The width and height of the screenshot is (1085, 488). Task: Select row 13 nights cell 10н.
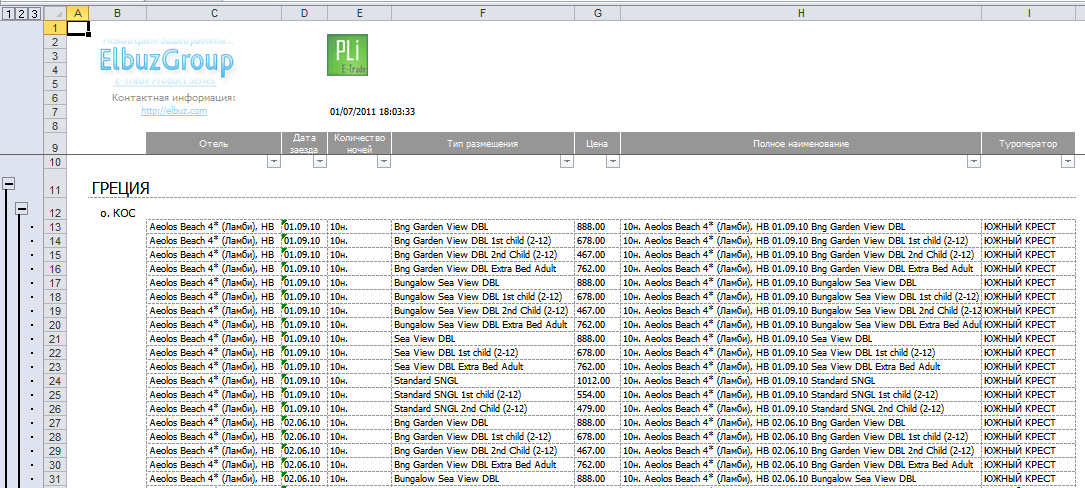click(x=360, y=227)
